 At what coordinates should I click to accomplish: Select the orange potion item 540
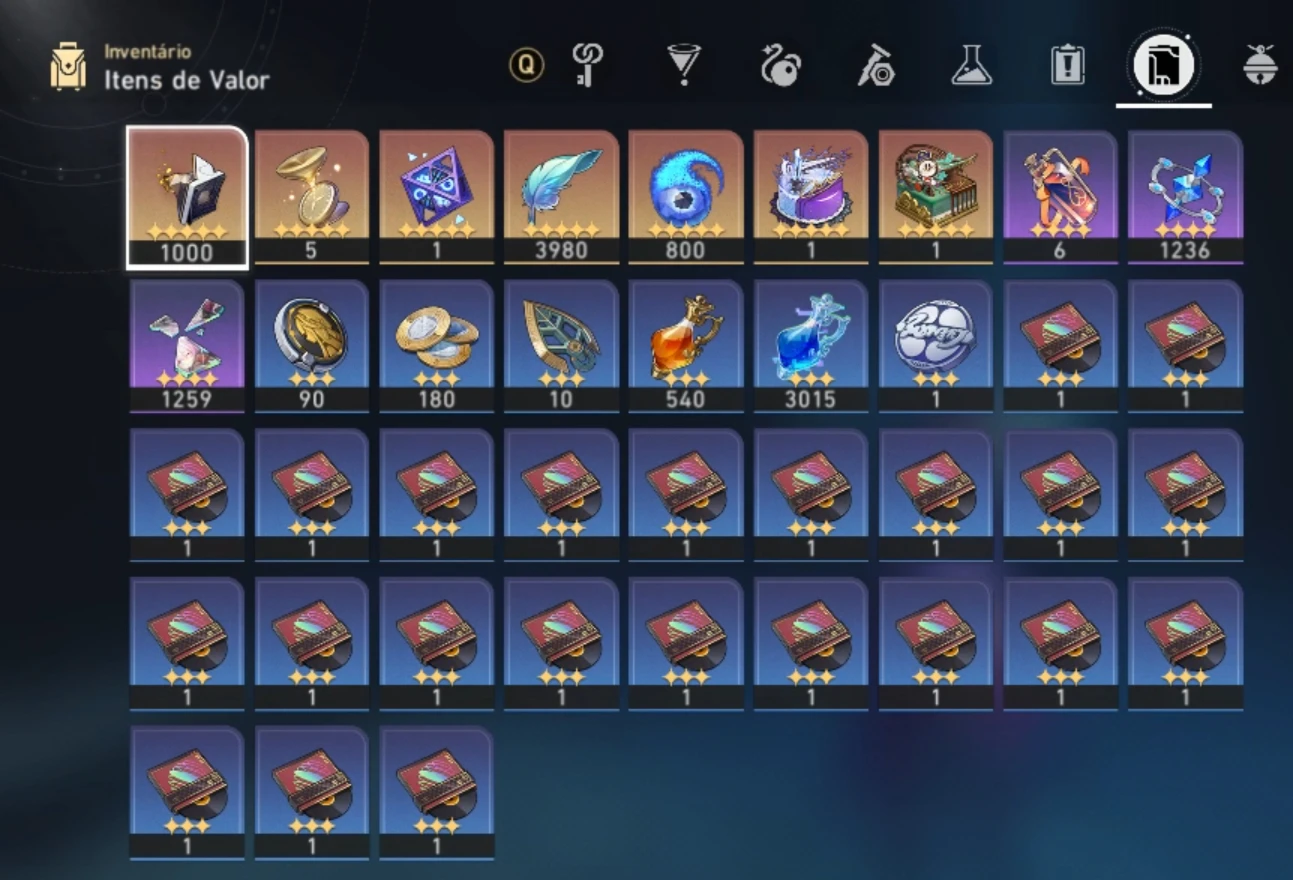pos(686,346)
